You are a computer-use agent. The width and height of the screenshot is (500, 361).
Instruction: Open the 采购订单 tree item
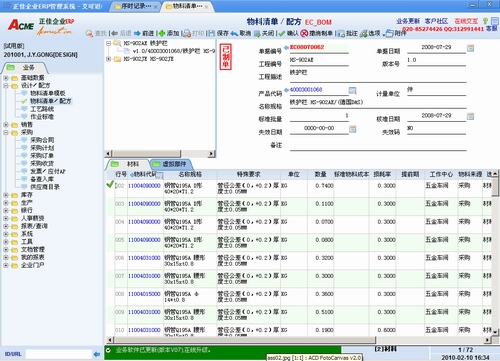pyautogui.click(x=42, y=156)
